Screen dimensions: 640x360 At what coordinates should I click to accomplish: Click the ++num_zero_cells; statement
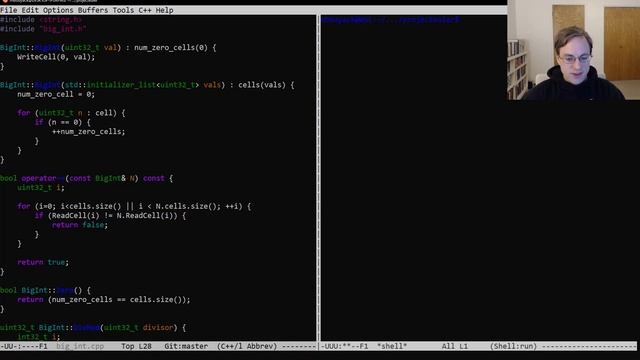[x=89, y=131]
